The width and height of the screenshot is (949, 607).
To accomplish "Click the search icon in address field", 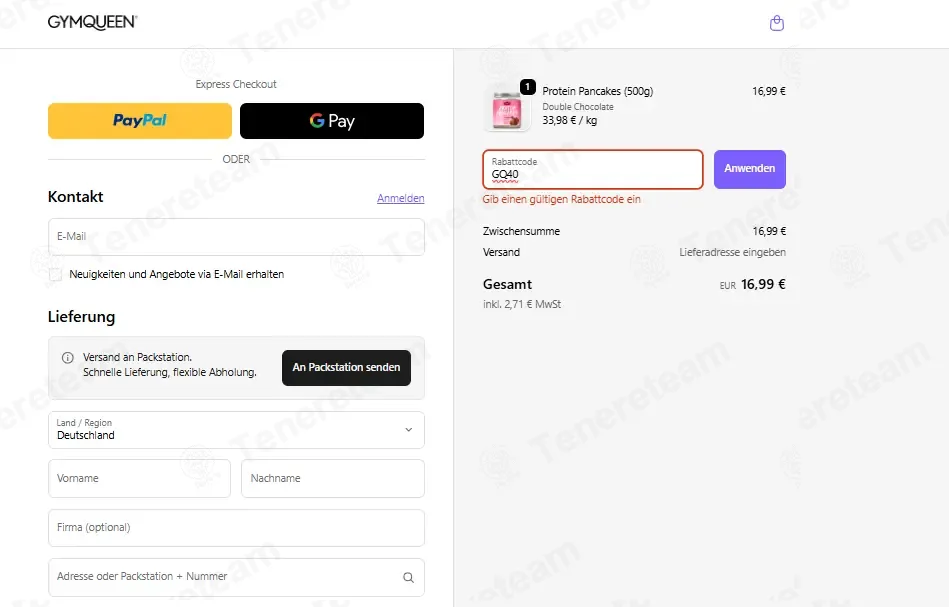I will 409,577.
